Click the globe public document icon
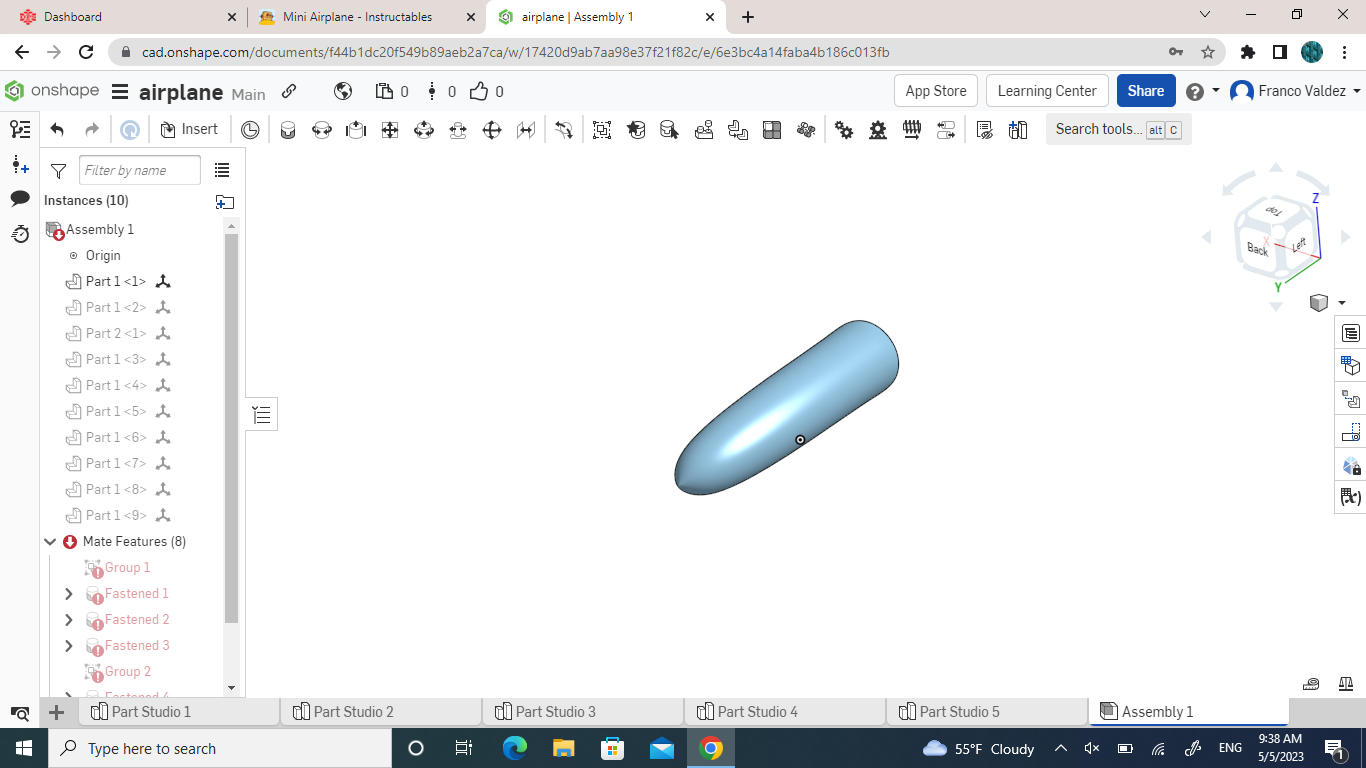Image resolution: width=1366 pixels, height=768 pixels. click(x=343, y=91)
